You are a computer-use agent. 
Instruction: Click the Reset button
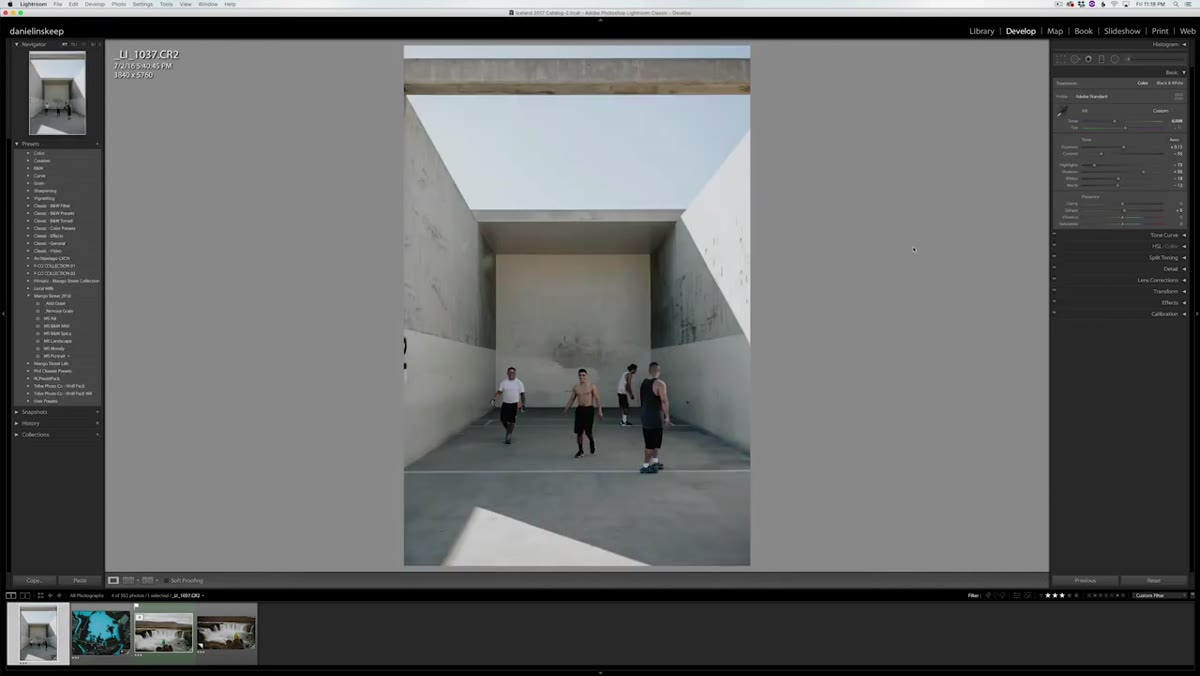[1154, 580]
